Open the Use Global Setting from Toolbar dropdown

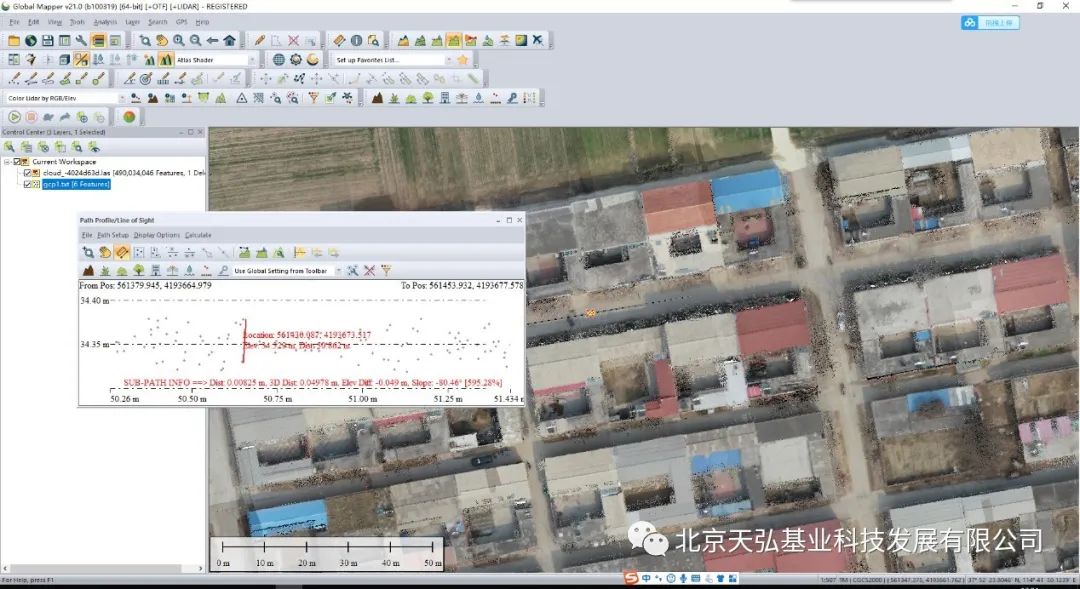(338, 271)
